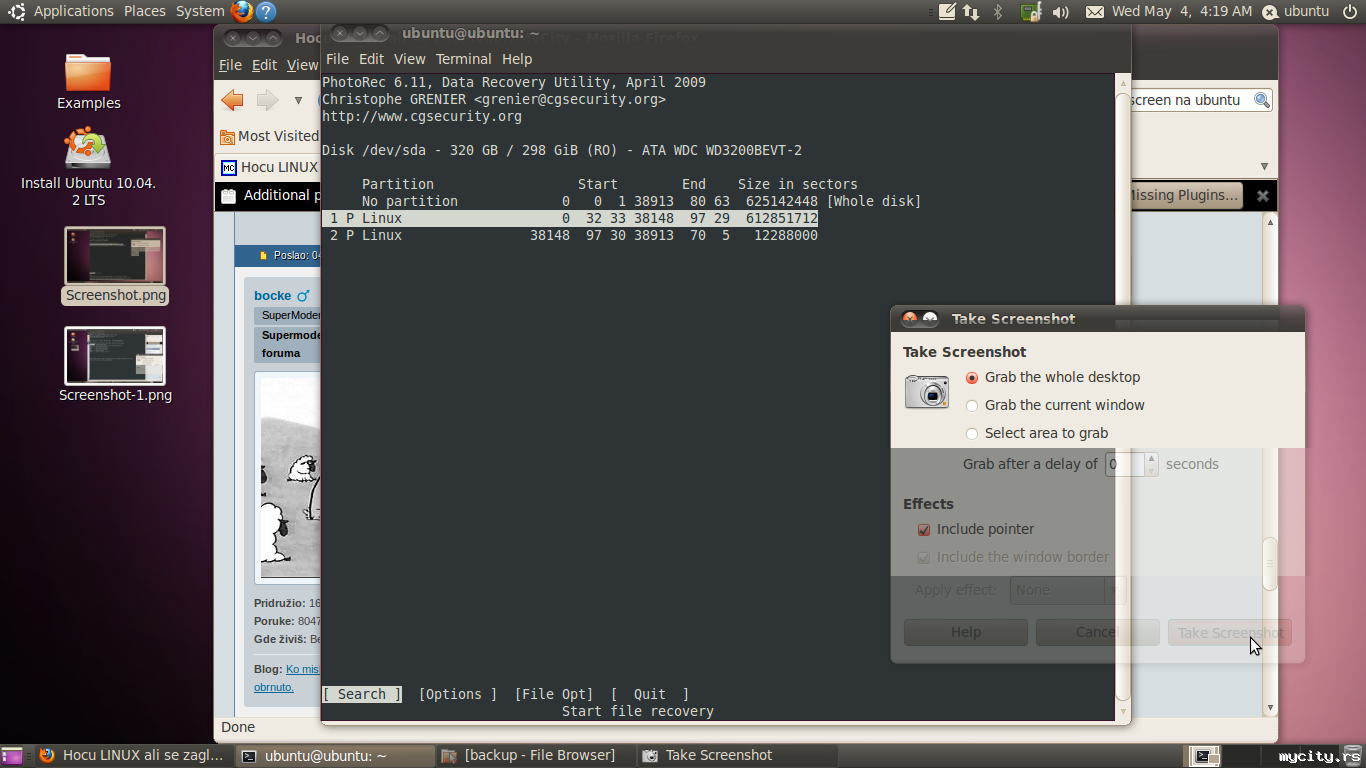This screenshot has height=768, width=1366.
Task: Increase the delay seconds stepper
Action: click(1151, 459)
